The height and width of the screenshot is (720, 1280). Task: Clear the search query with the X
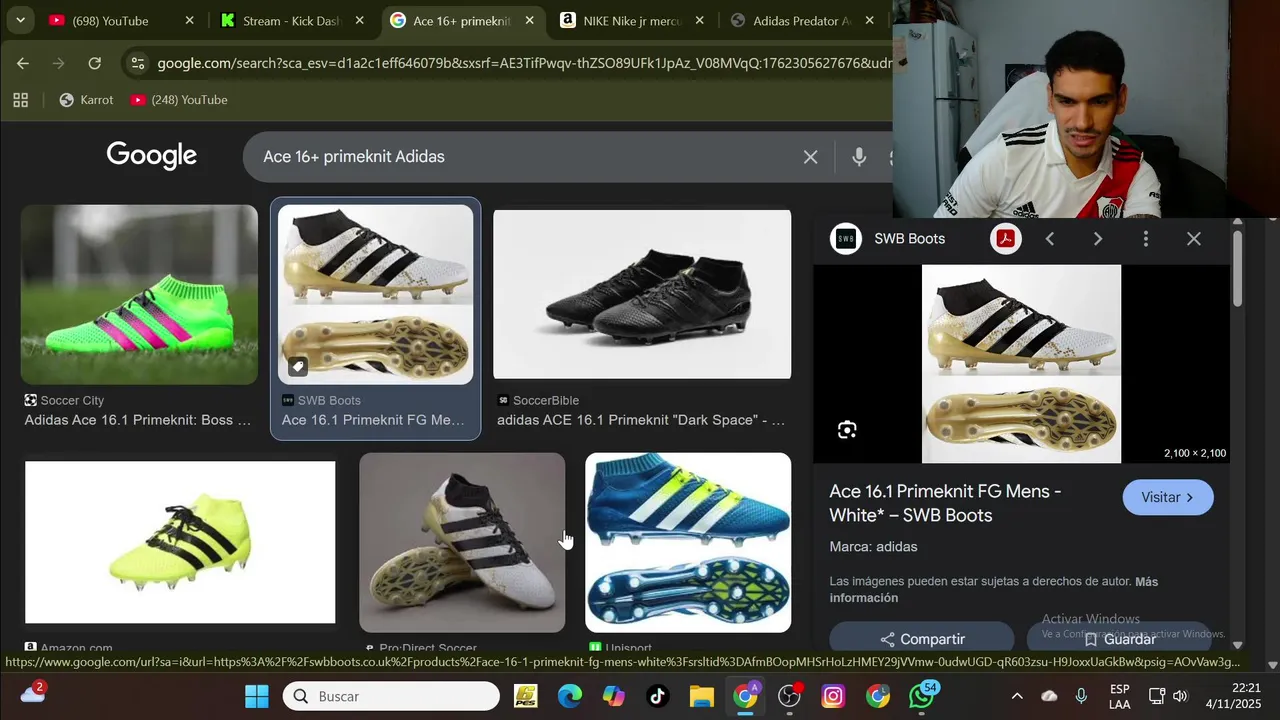(x=811, y=157)
